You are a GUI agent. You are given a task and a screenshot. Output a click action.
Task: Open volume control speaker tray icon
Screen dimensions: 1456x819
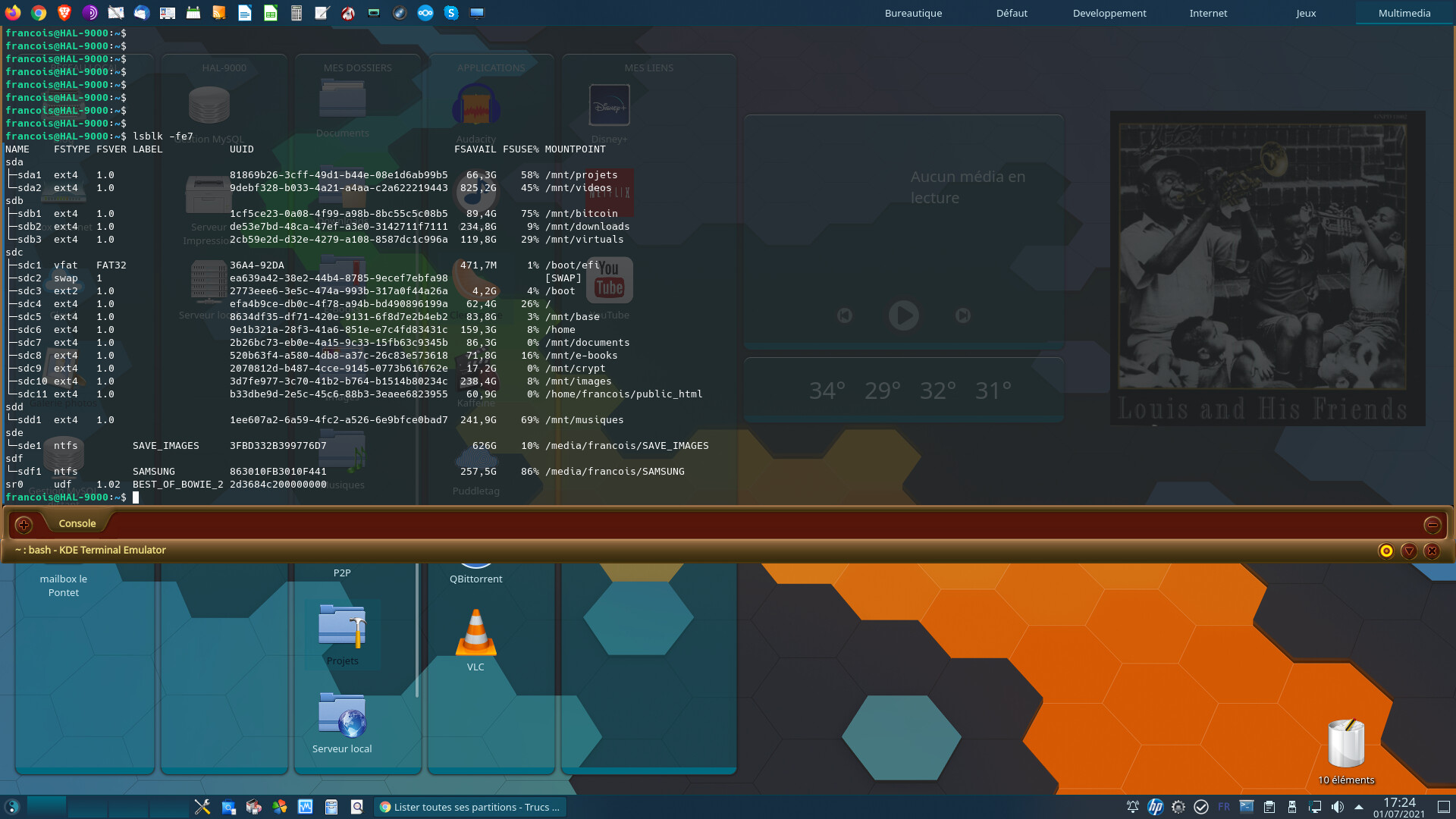click(1338, 807)
